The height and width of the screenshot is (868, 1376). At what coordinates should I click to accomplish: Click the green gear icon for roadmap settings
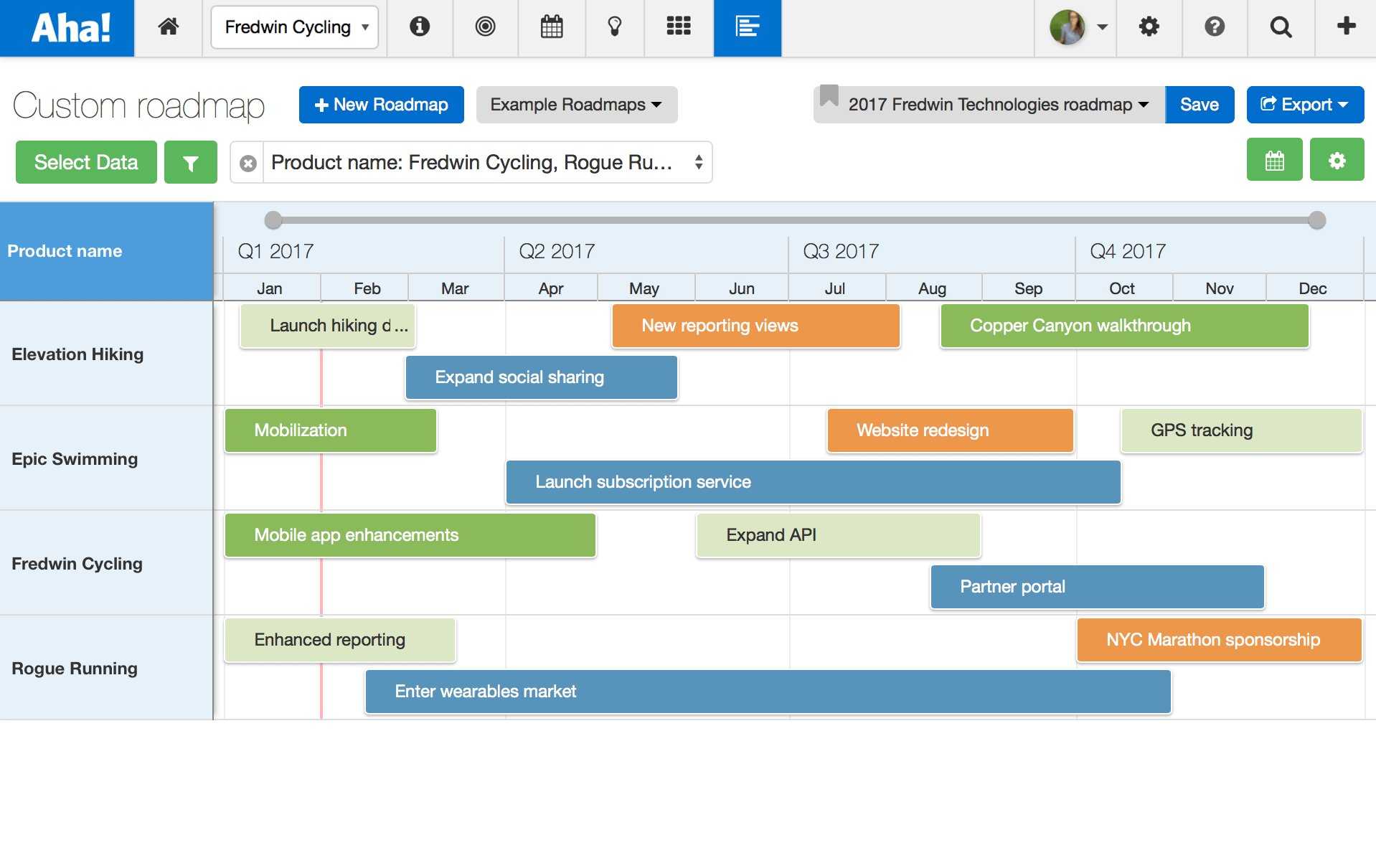click(x=1337, y=159)
